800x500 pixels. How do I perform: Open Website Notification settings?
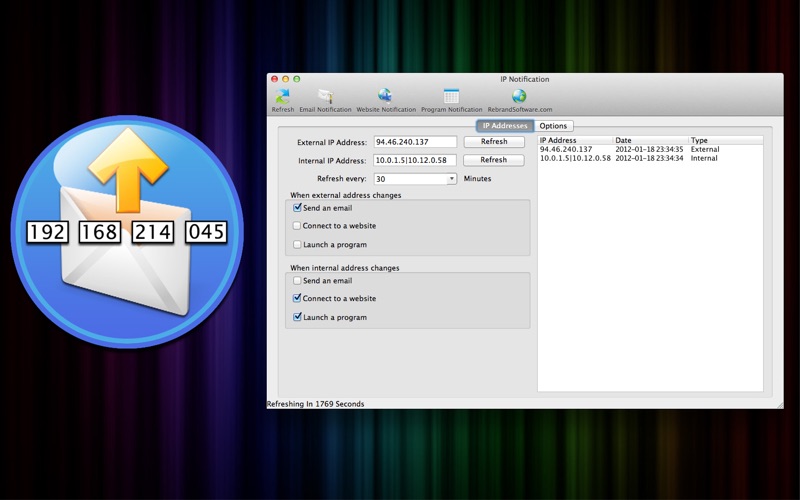pyautogui.click(x=386, y=97)
